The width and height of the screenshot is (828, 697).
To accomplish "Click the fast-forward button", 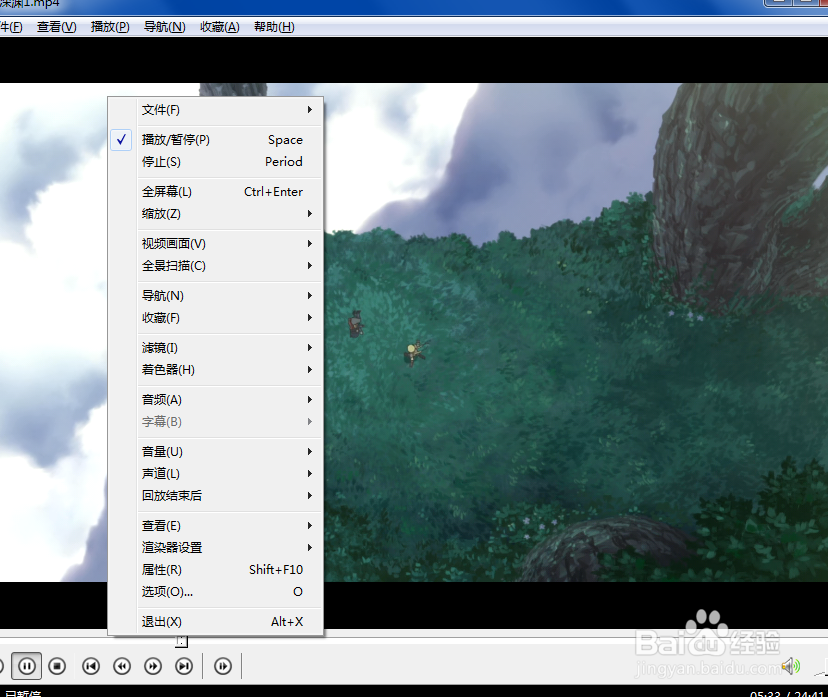I will tap(153, 666).
